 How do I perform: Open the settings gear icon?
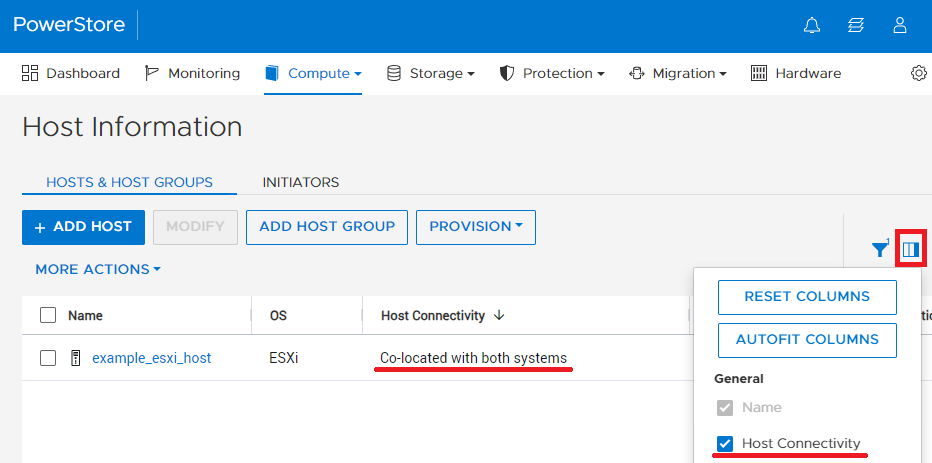point(919,73)
